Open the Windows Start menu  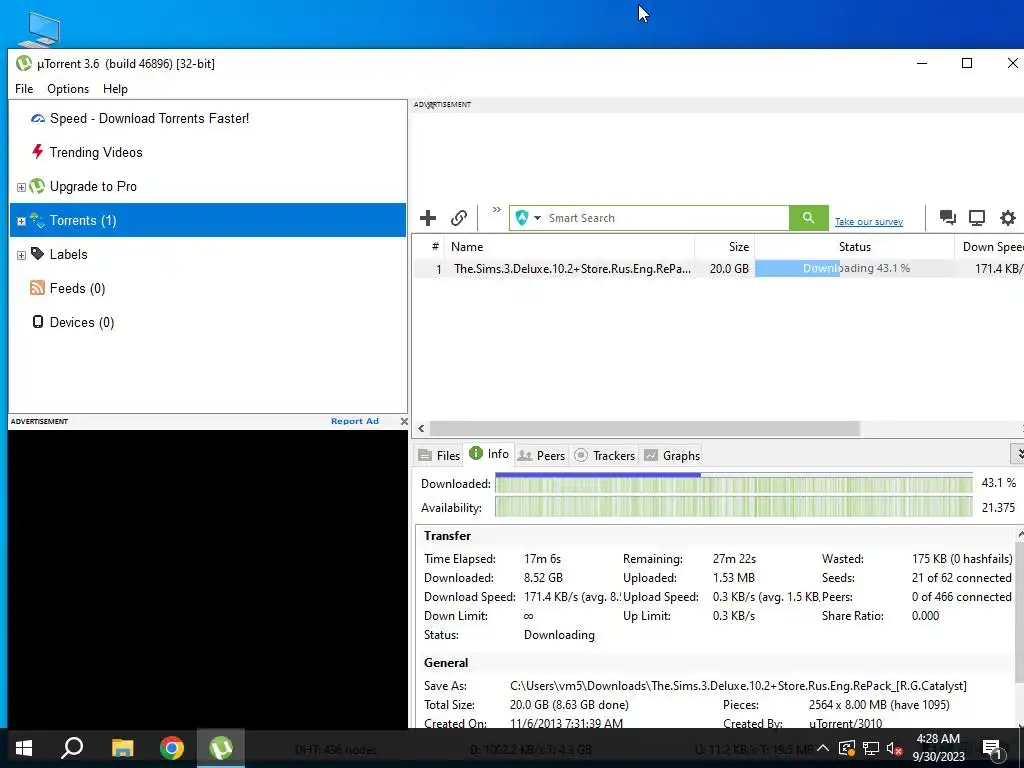pos(24,748)
